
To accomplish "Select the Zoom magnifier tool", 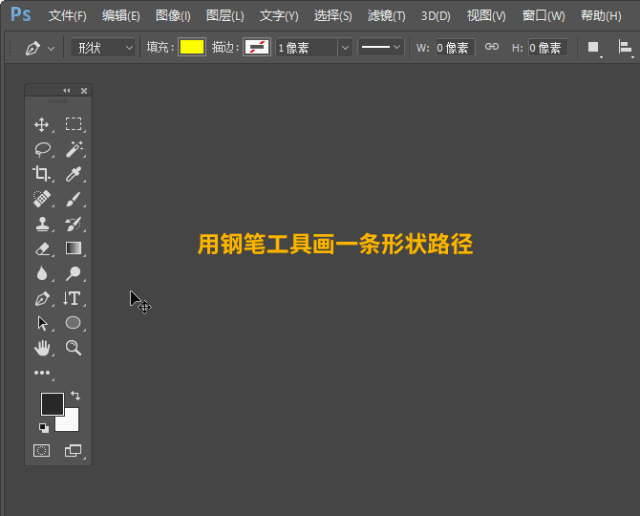I will (x=73, y=348).
